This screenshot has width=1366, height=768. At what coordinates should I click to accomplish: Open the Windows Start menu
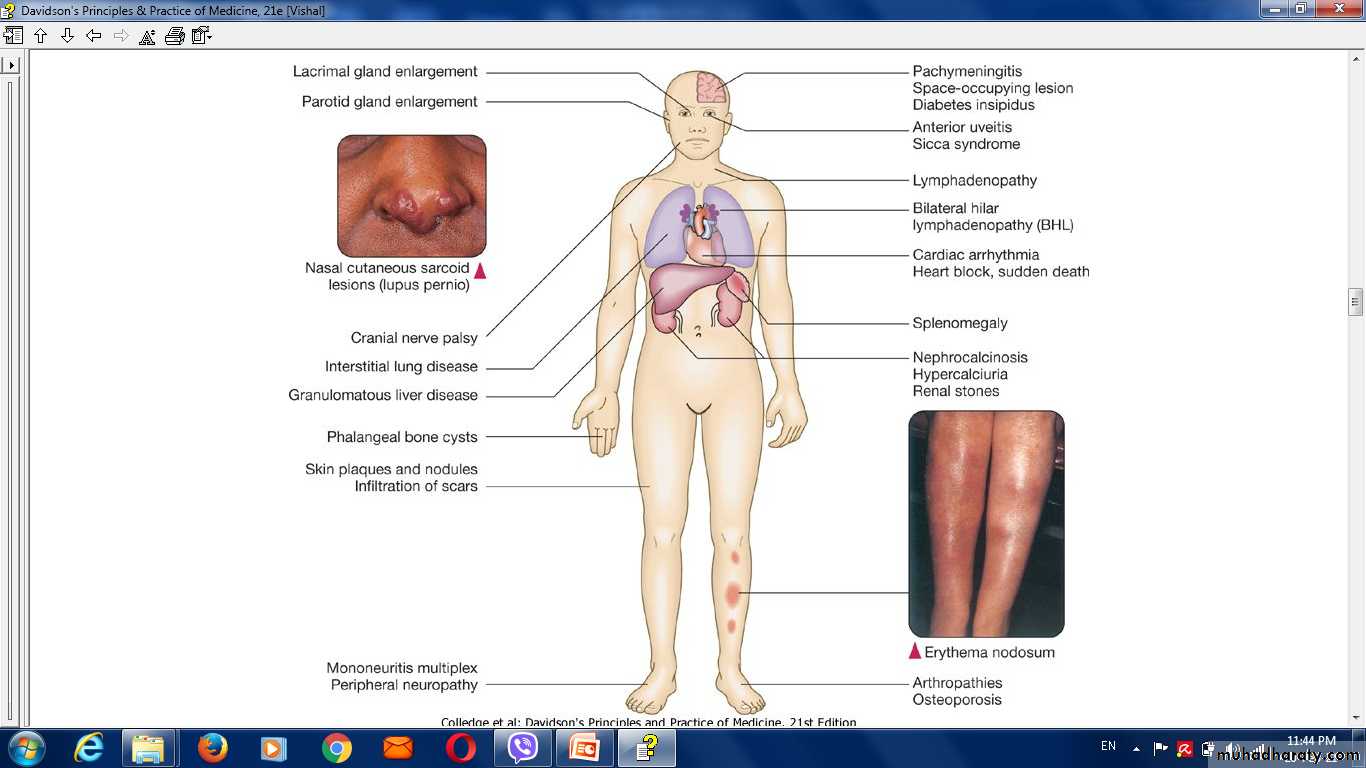click(25, 748)
